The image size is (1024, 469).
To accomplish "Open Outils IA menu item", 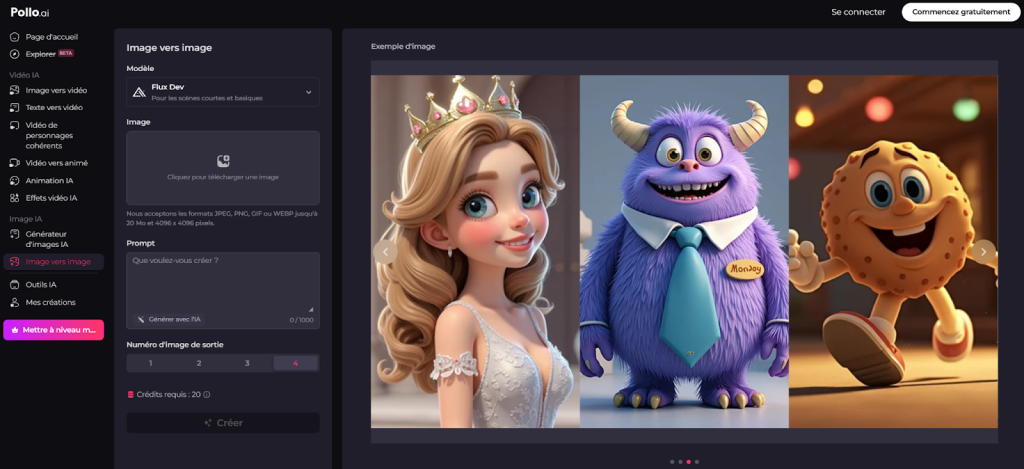I will 41,285.
